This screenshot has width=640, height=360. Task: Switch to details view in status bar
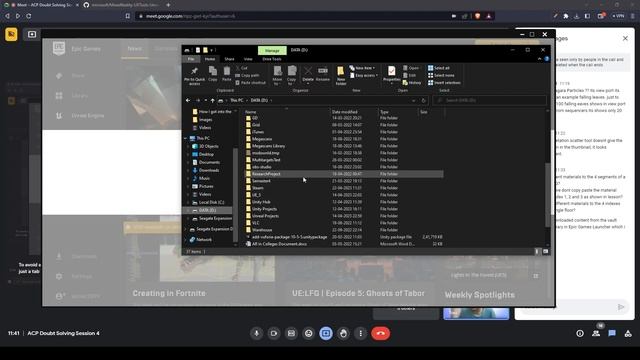[537, 251]
